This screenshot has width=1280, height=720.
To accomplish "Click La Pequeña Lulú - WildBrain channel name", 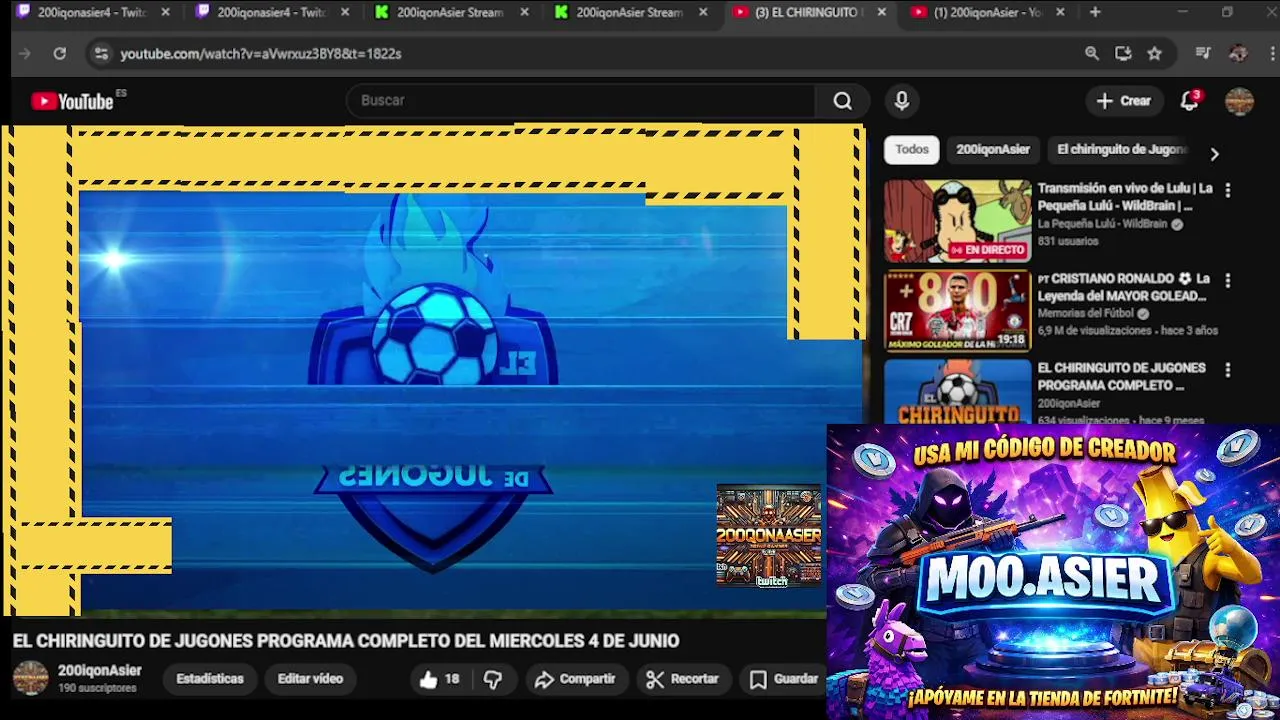I will coord(1102,224).
